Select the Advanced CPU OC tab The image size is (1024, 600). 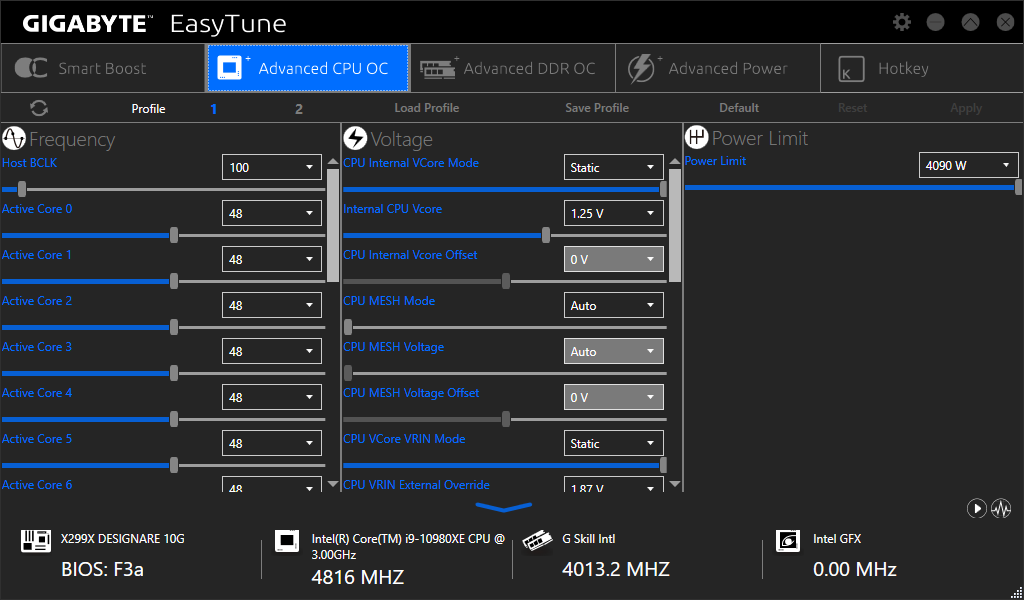coord(308,69)
